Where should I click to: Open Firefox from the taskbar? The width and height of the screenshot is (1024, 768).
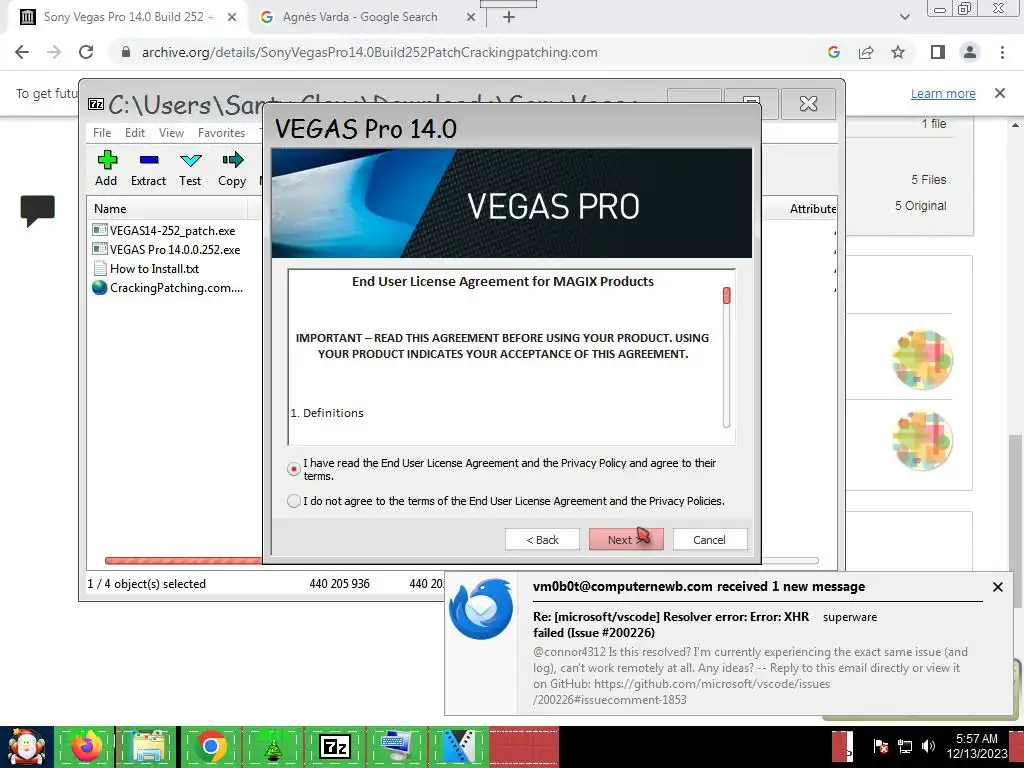[x=87, y=748]
